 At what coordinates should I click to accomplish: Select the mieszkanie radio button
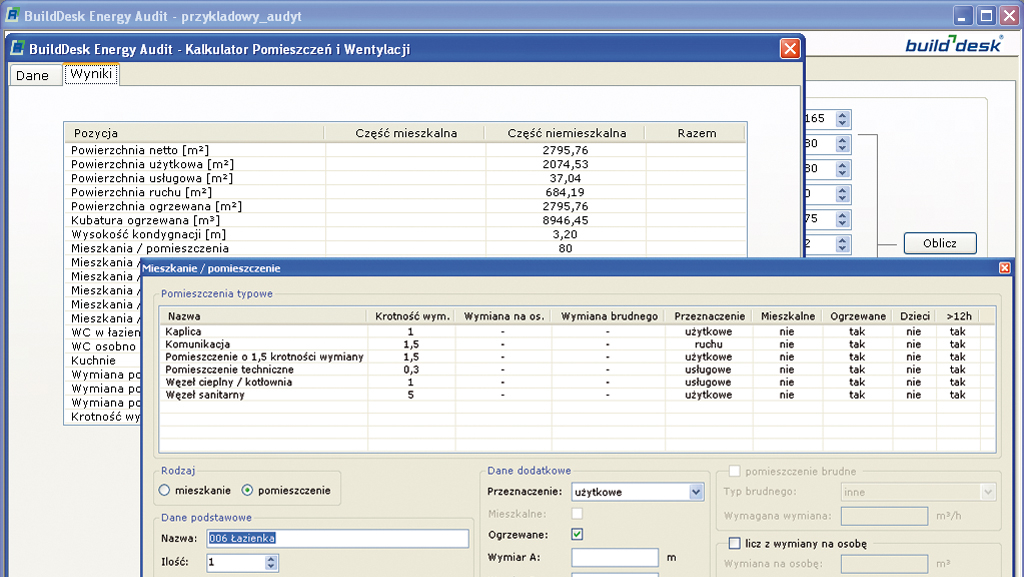pyautogui.click(x=164, y=490)
